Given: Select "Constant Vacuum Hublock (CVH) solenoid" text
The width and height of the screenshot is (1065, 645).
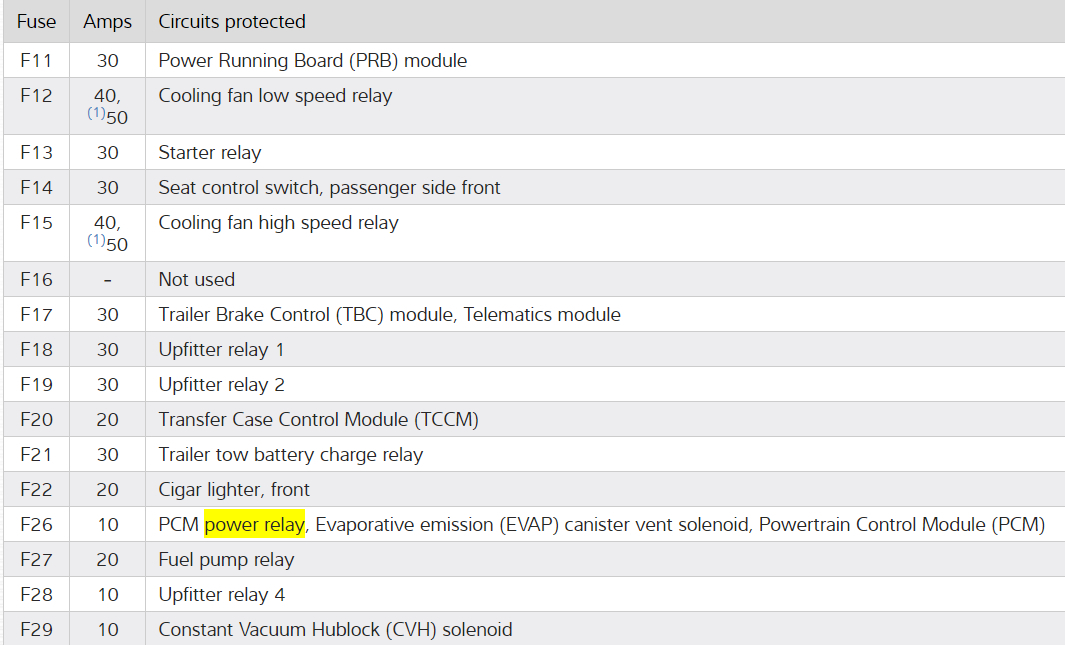Looking at the screenshot, I should click(335, 630).
